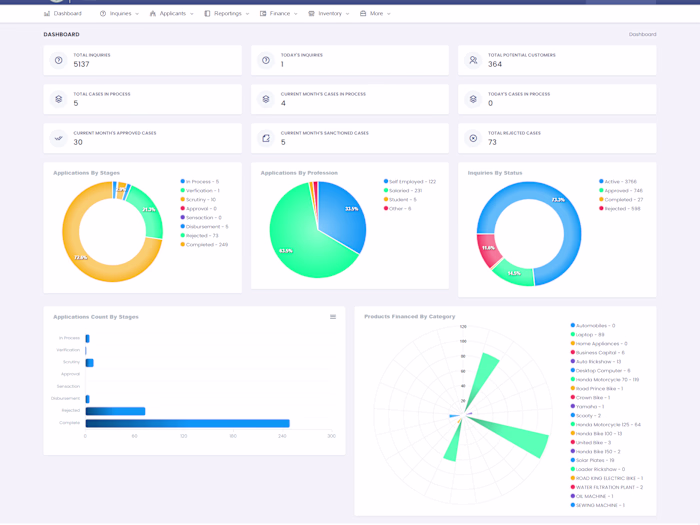Click the 'Inquiries By Status' chart title

pos(495,173)
